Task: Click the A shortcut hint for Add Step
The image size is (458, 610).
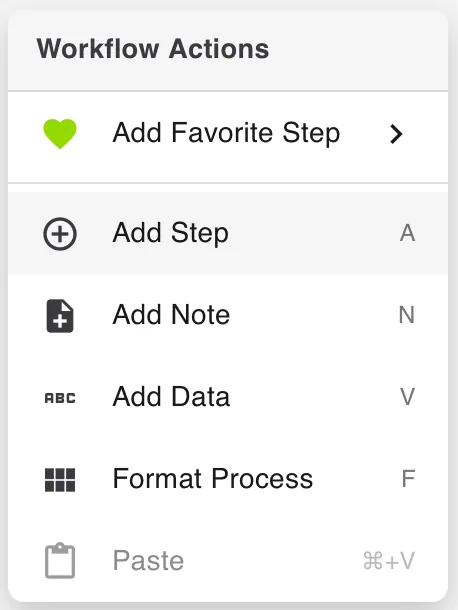Action: (x=407, y=233)
